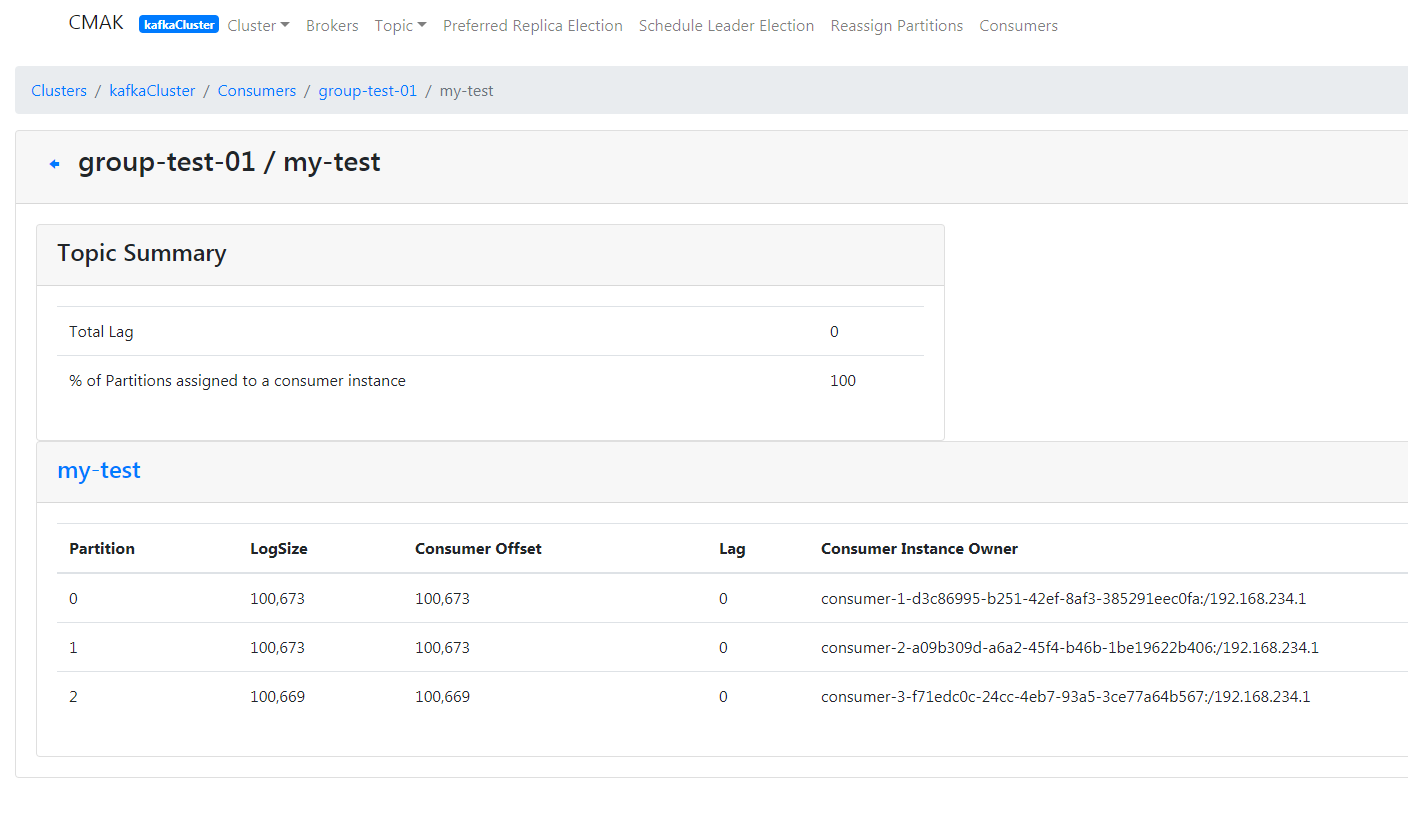Open Schedule Leader Election page
1408x833 pixels.
726,26
